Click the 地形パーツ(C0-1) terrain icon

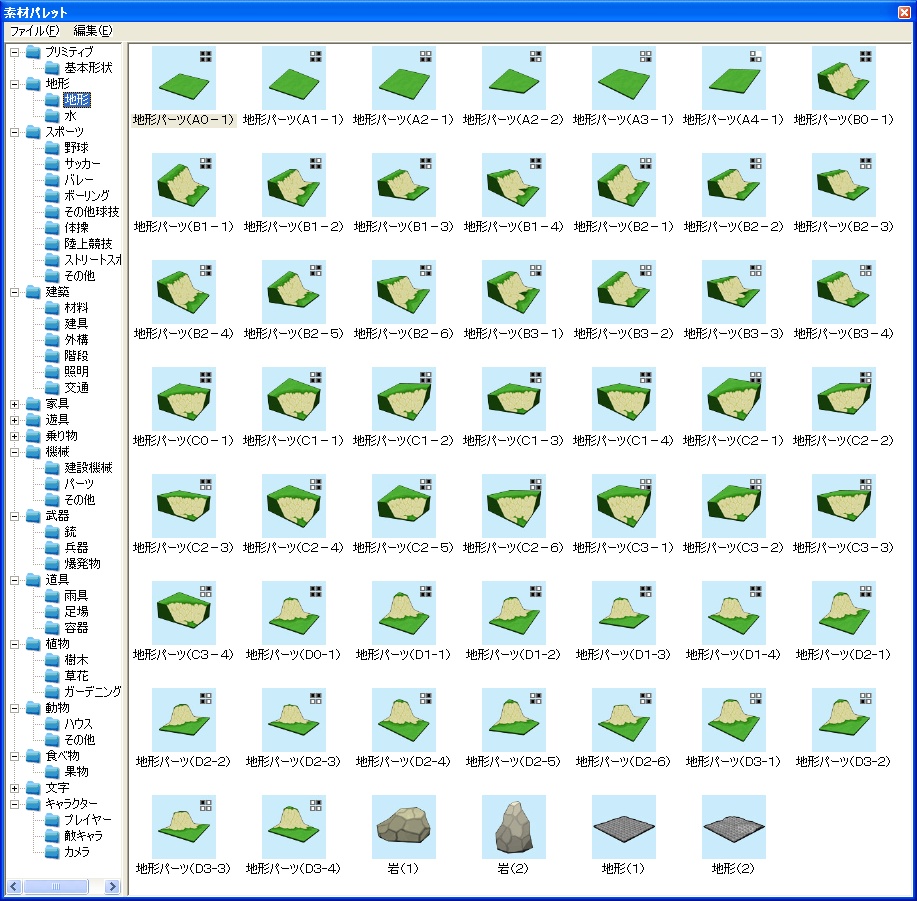pos(184,399)
